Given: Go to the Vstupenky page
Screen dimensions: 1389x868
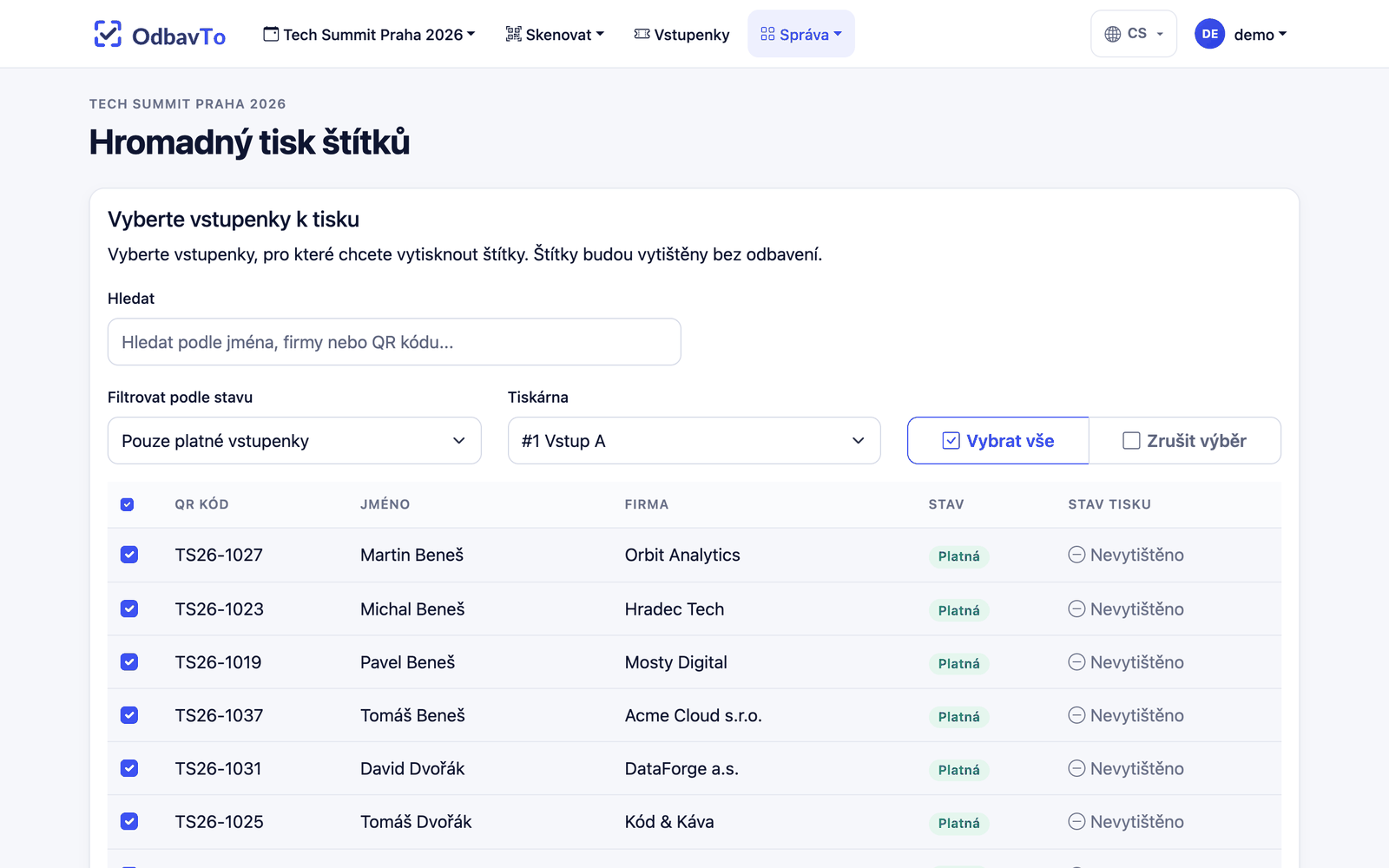Looking at the screenshot, I should tap(681, 34).
